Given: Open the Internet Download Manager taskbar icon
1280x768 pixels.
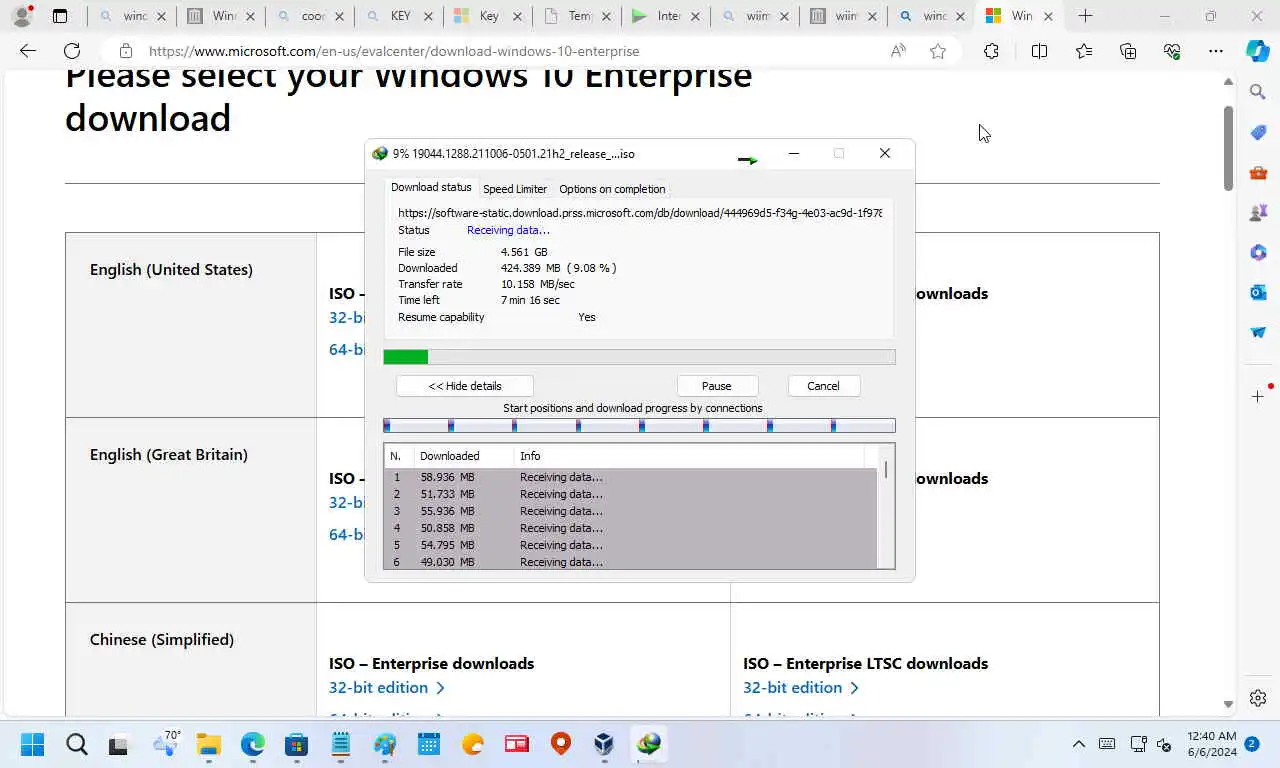Looking at the screenshot, I should point(649,744).
